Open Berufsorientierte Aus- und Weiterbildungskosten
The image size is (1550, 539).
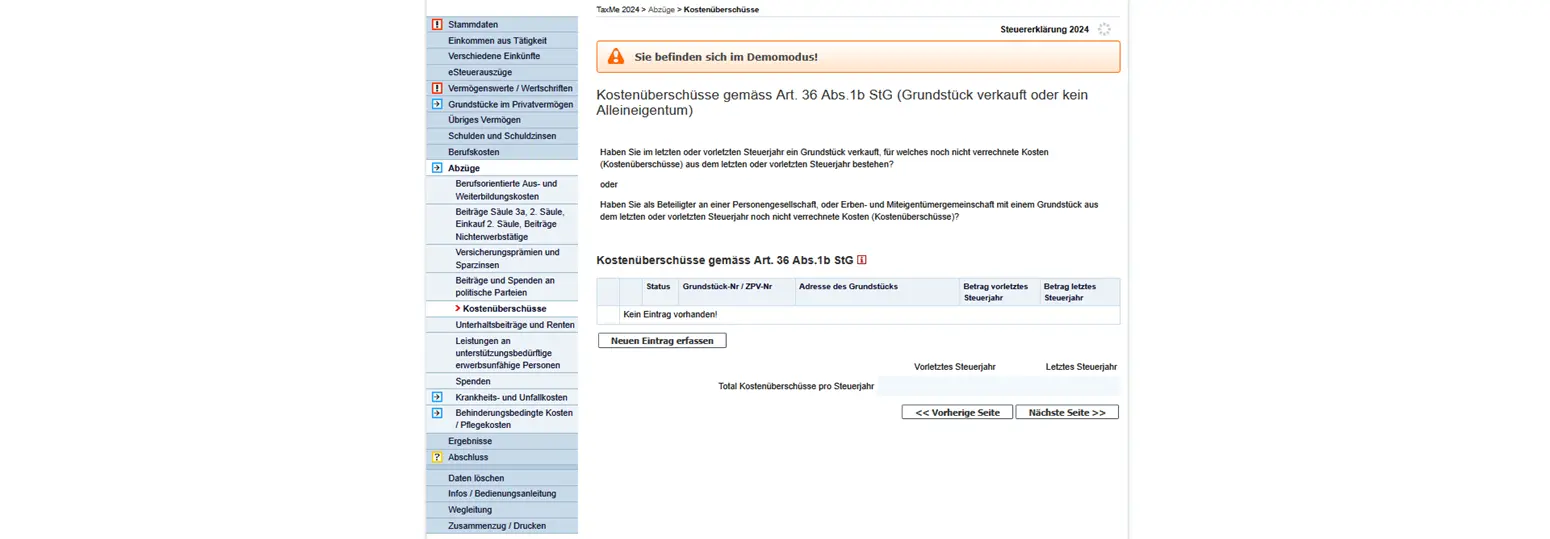[504, 190]
